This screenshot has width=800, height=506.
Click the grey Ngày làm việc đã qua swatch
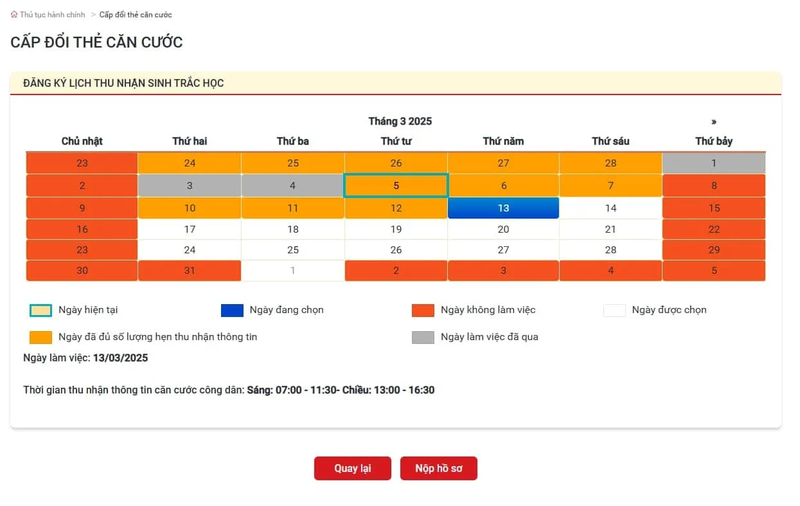(423, 337)
